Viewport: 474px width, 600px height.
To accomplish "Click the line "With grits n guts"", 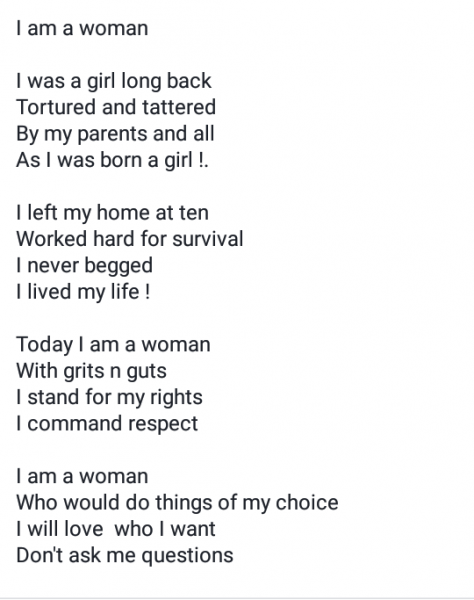I will tap(92, 371).
